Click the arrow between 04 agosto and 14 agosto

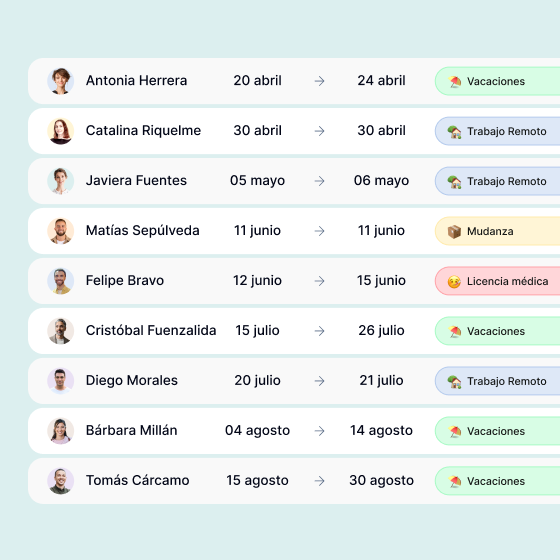pyautogui.click(x=319, y=431)
